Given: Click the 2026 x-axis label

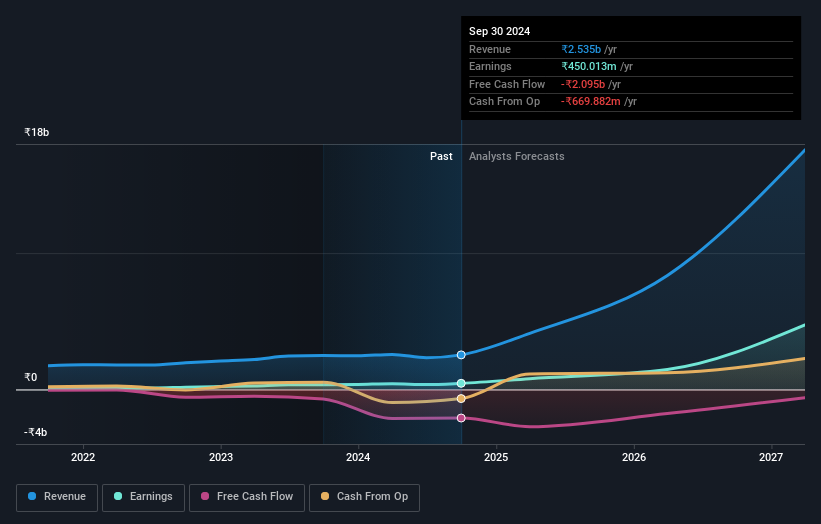Looking at the screenshot, I should coord(634,457).
